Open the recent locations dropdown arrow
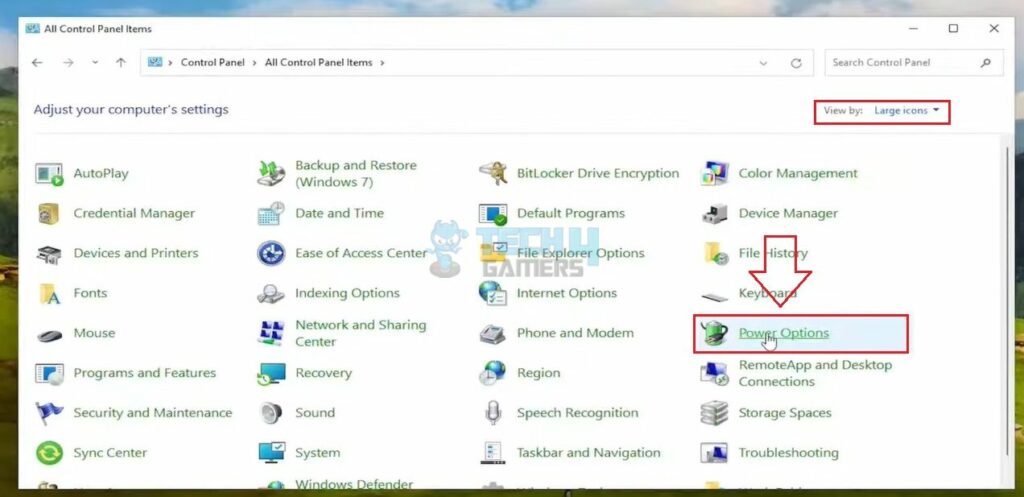The image size is (1024, 497). [95, 63]
